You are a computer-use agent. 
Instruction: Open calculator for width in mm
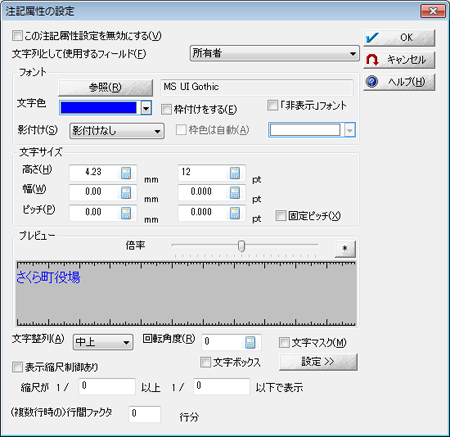[126, 193]
